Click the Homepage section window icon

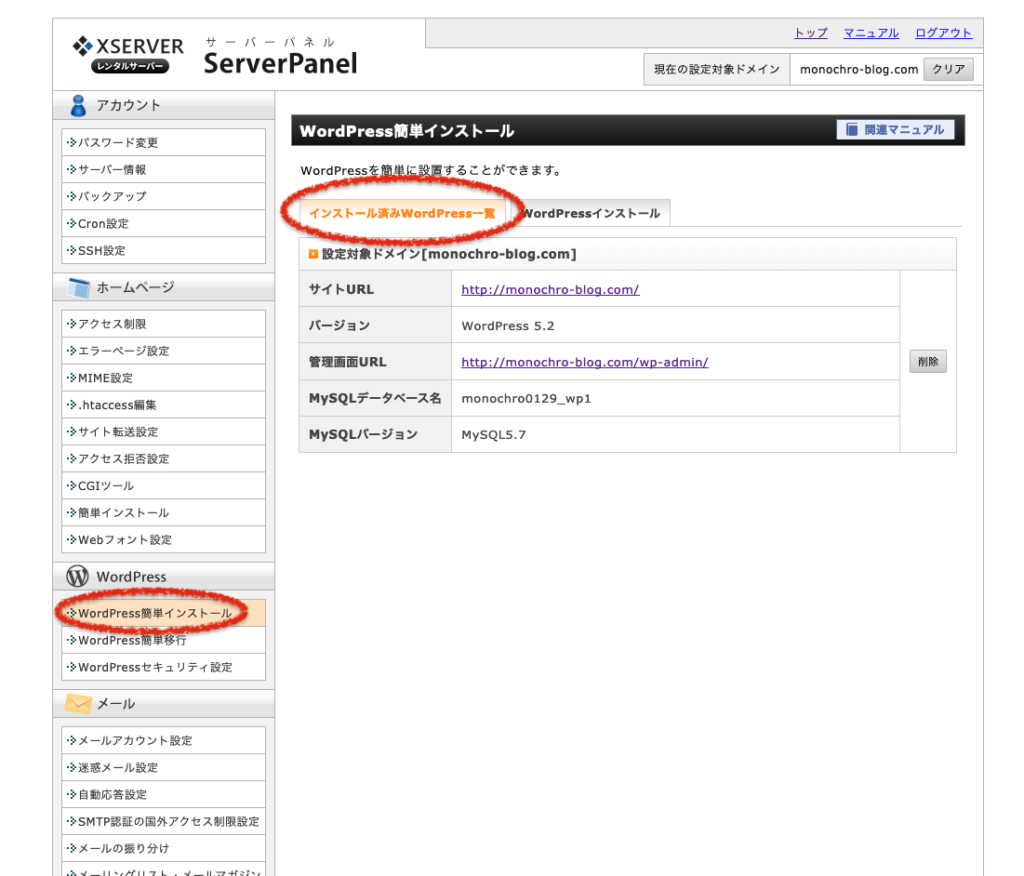click(78, 287)
